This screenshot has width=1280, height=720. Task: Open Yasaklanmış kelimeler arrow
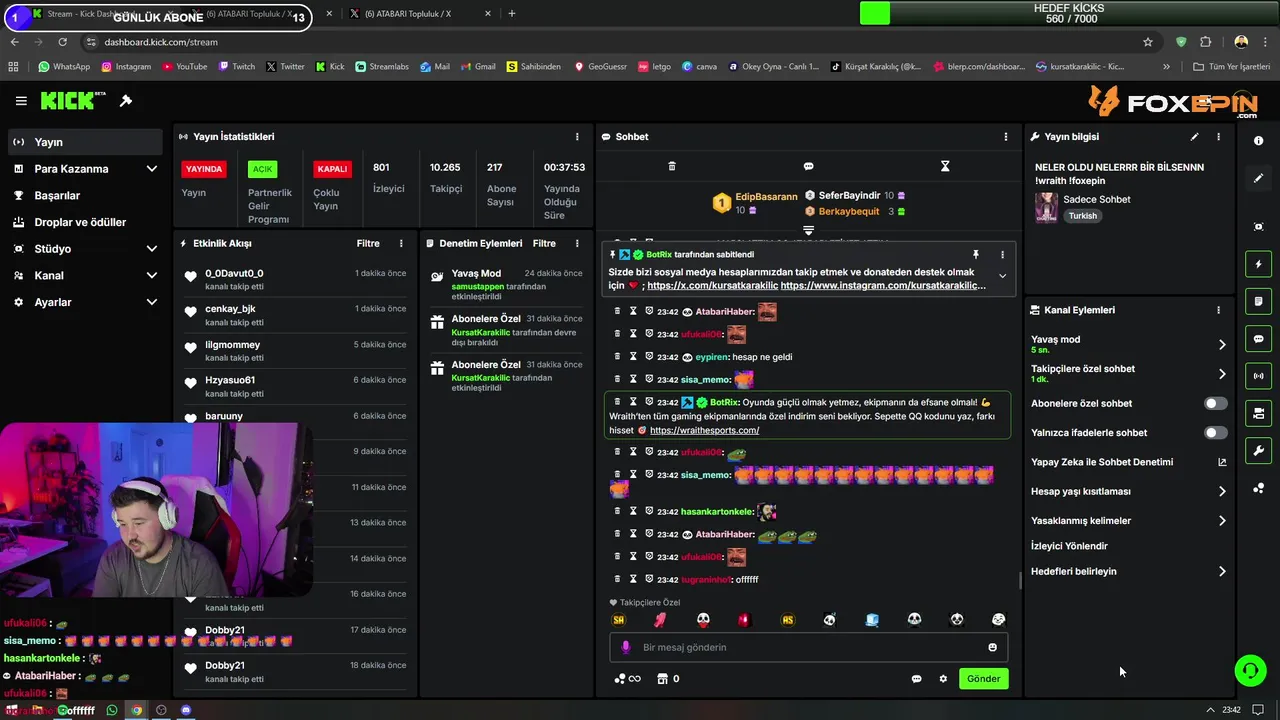click(1221, 520)
